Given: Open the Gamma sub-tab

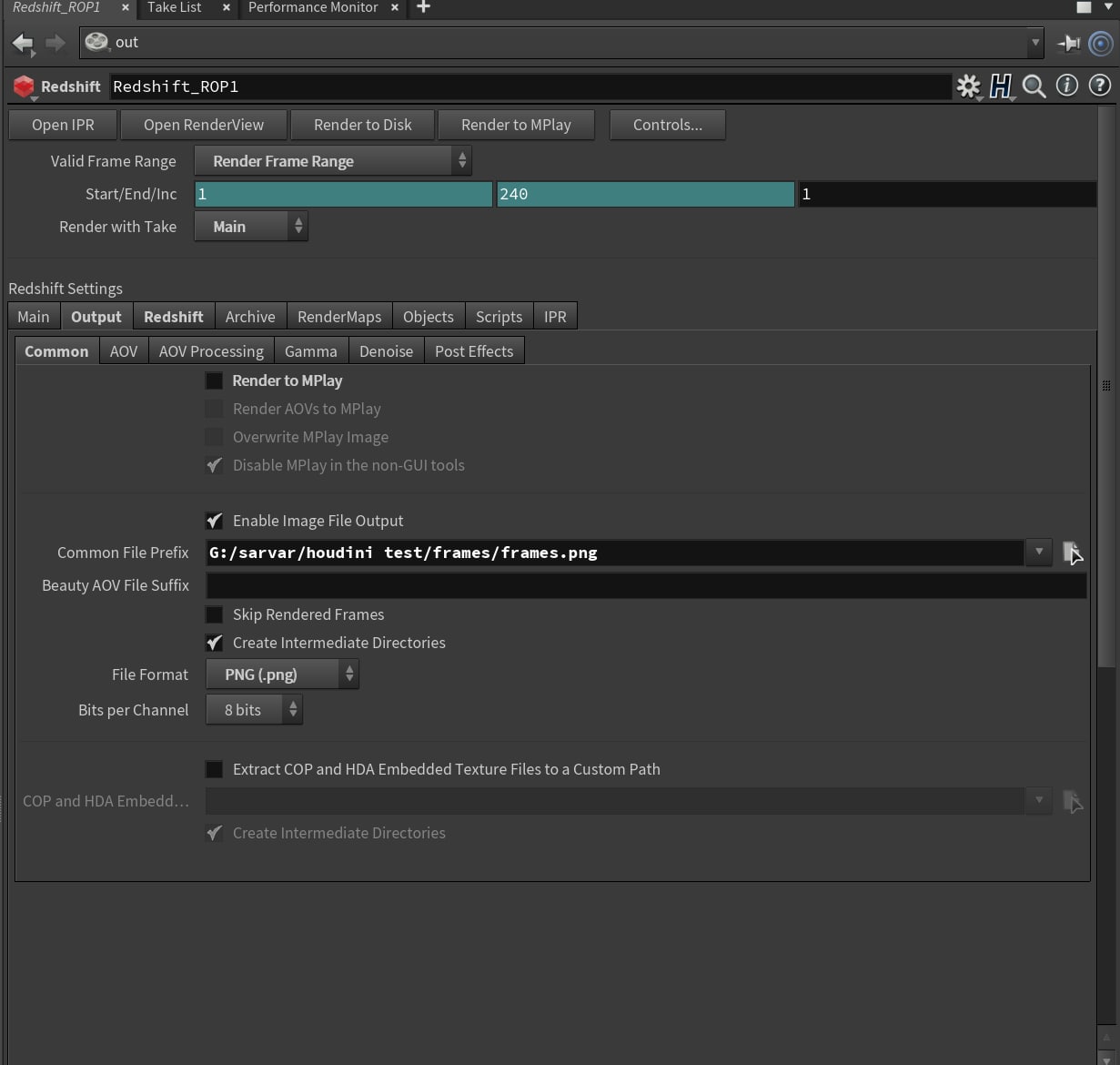Looking at the screenshot, I should 311,351.
